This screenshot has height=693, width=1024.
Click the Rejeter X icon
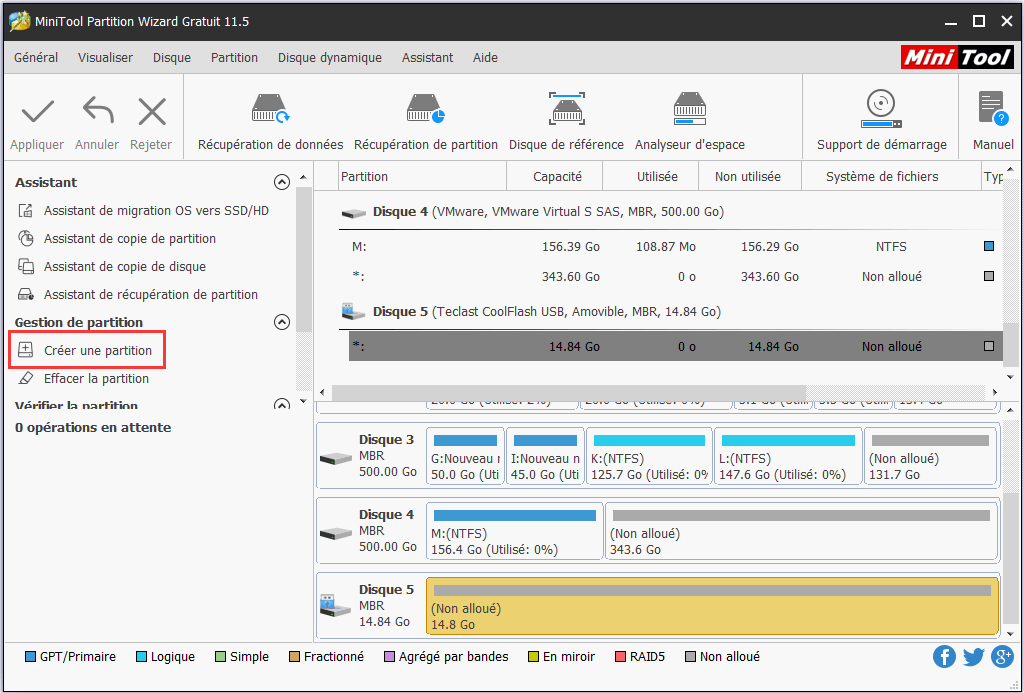point(152,112)
